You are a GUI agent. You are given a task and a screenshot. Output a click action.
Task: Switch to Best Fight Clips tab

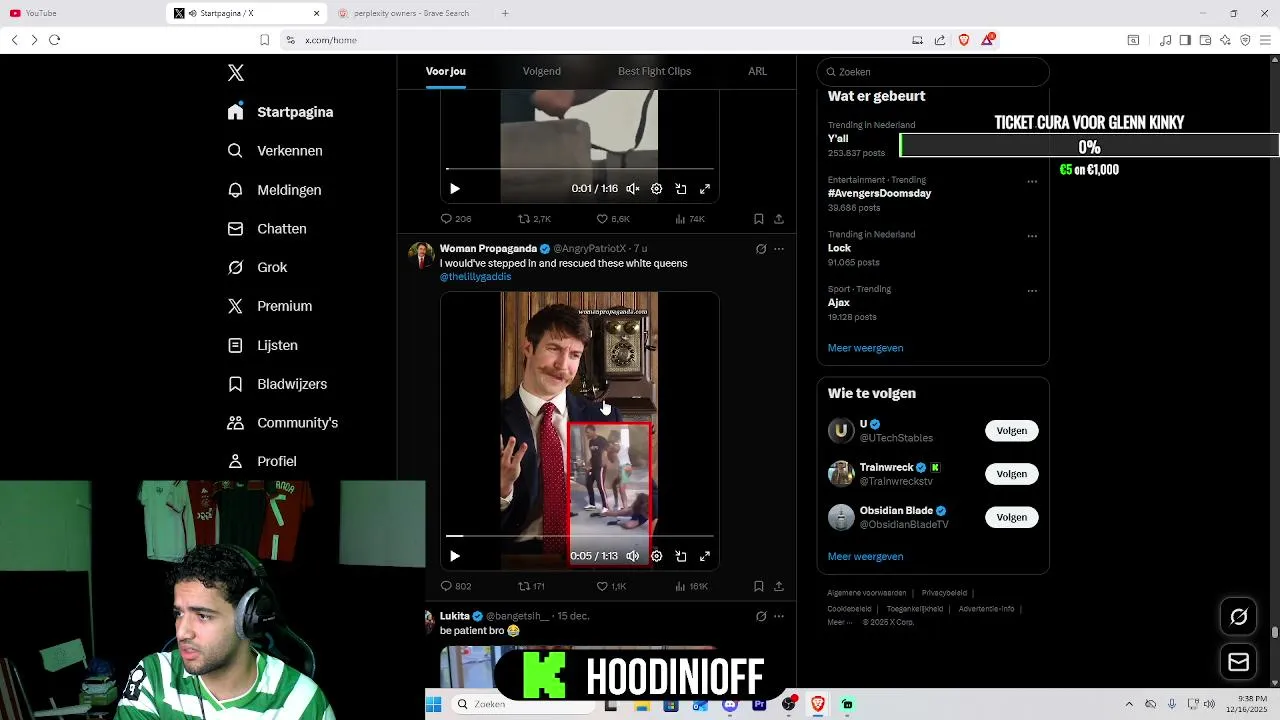(x=654, y=71)
